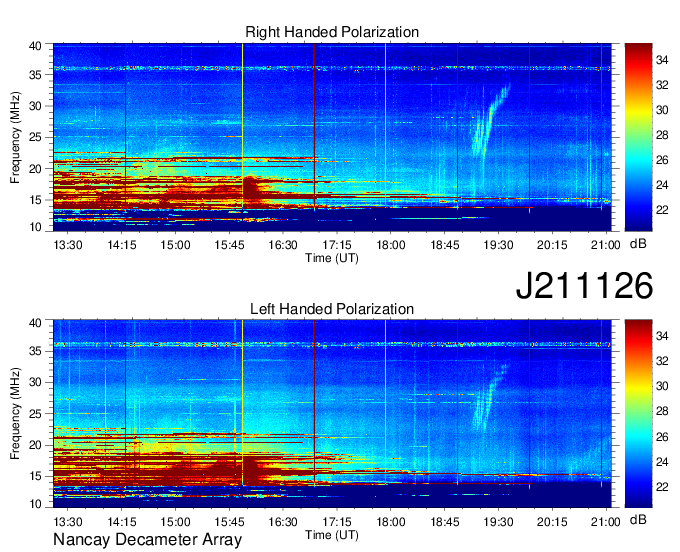The height and width of the screenshot is (552, 680).
Task: Click 'Time (UT)' axis label under Left Handed plot
Action: (332, 535)
